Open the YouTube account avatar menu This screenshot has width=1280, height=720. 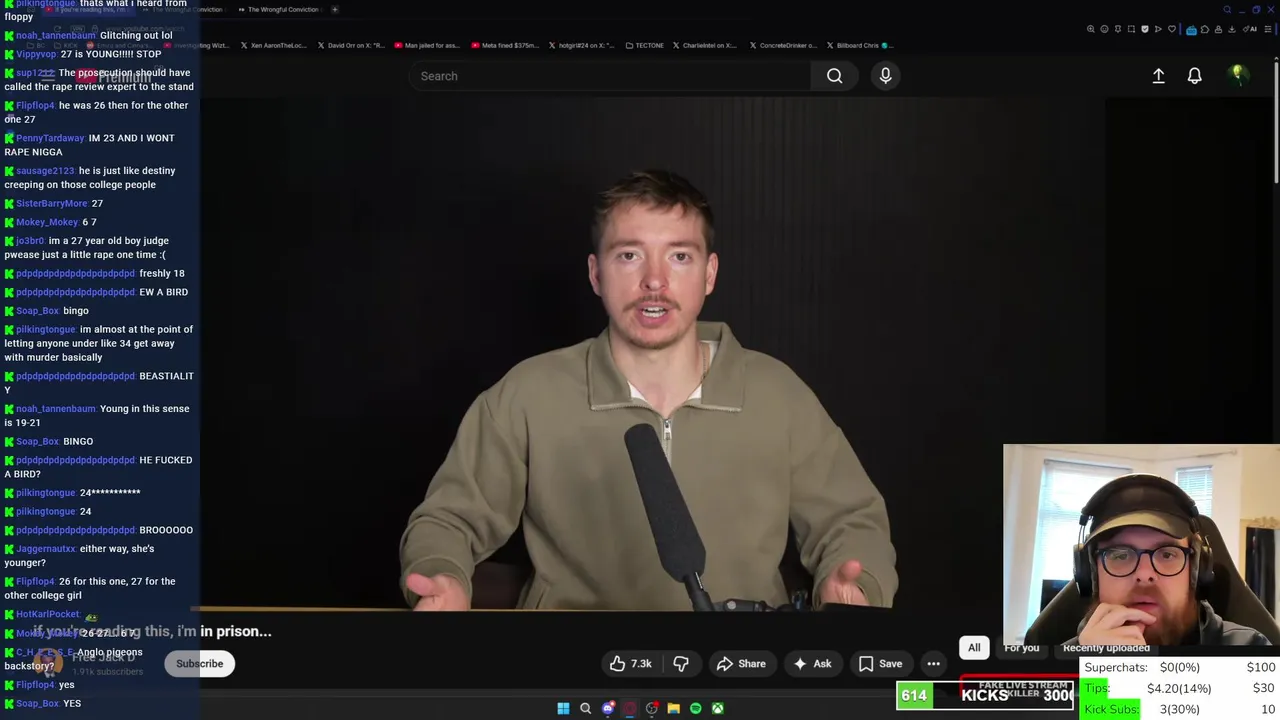[x=1237, y=75]
